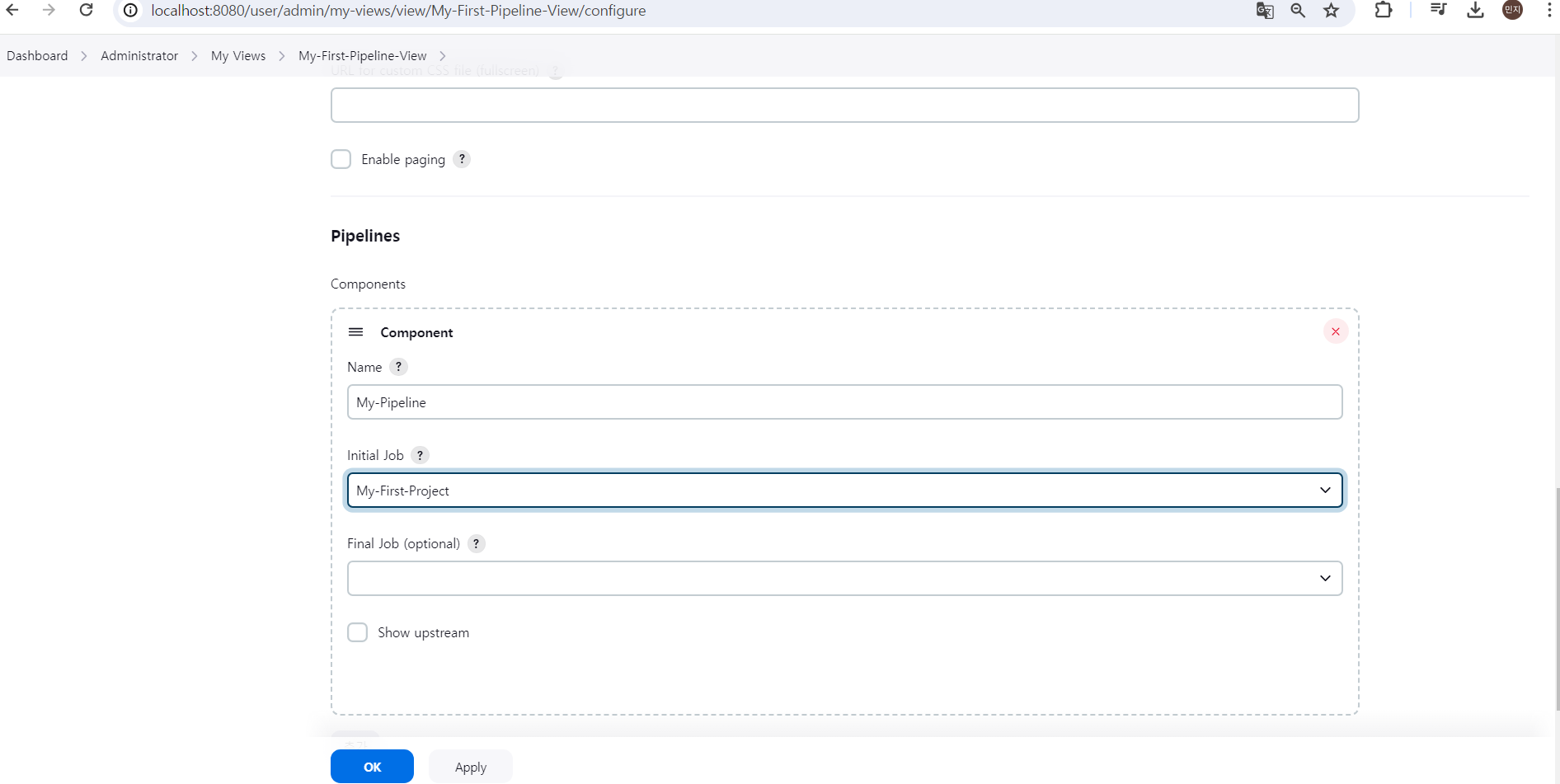The width and height of the screenshot is (1560, 784).
Task: Open help for Initial Job
Action: pyautogui.click(x=420, y=455)
